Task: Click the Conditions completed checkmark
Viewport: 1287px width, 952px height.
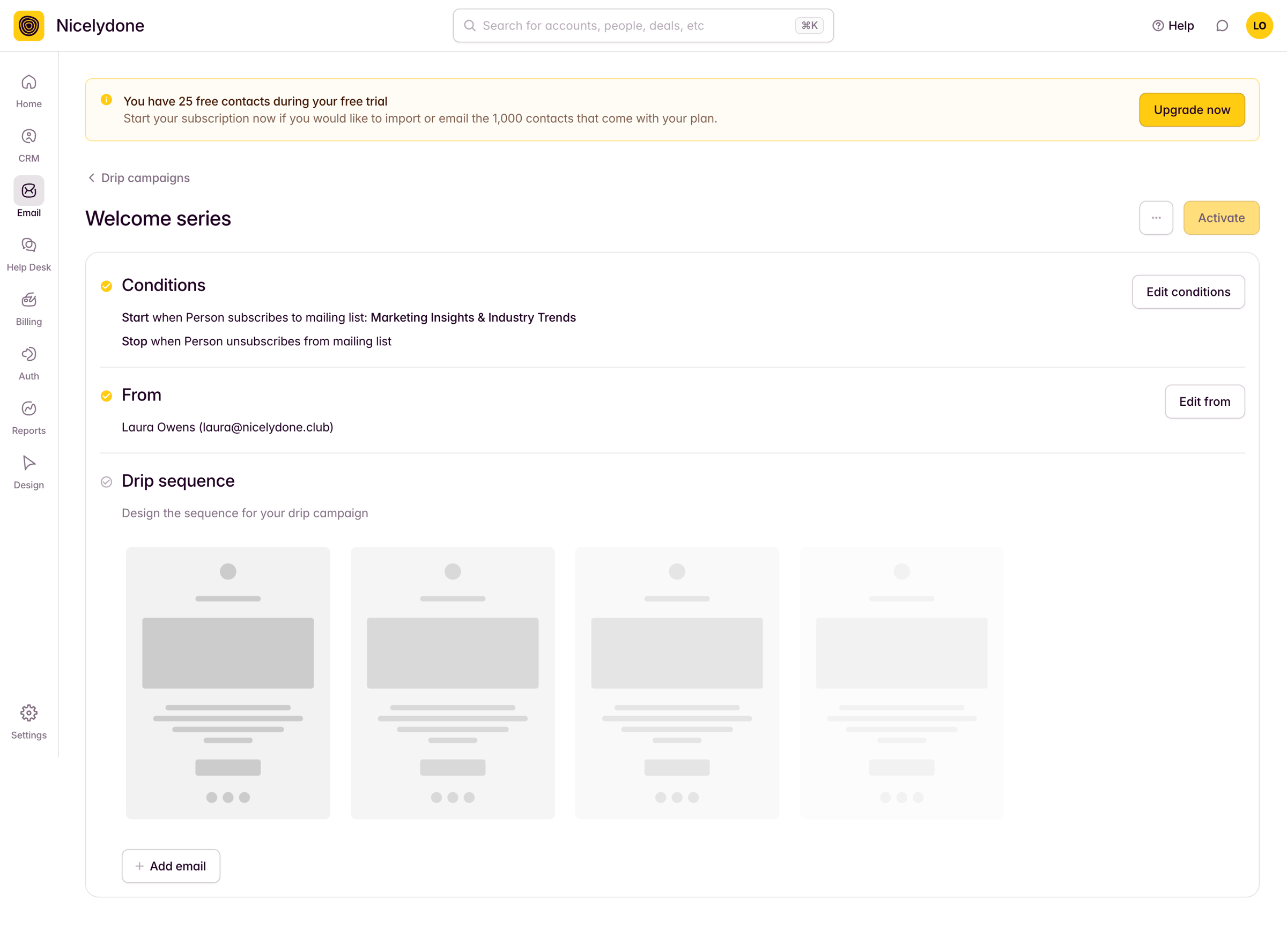Action: point(107,286)
